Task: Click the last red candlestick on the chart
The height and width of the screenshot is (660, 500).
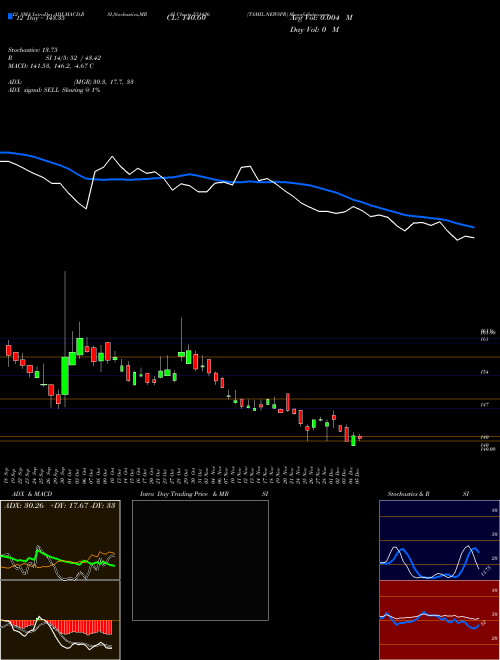Action: point(360,437)
